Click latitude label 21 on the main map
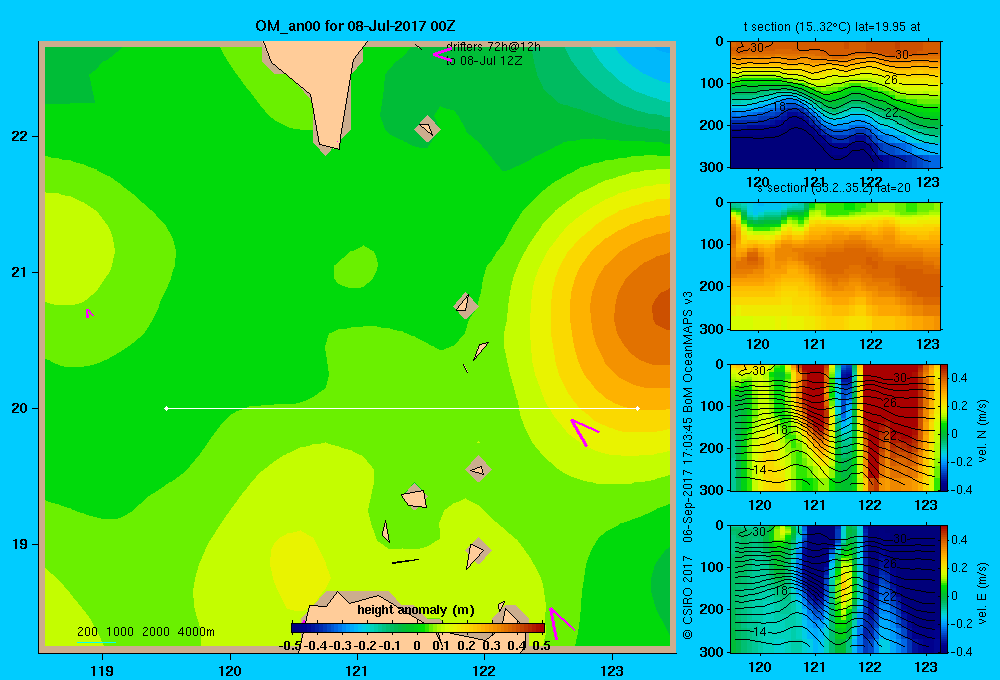The image size is (1000, 680). click(20, 272)
